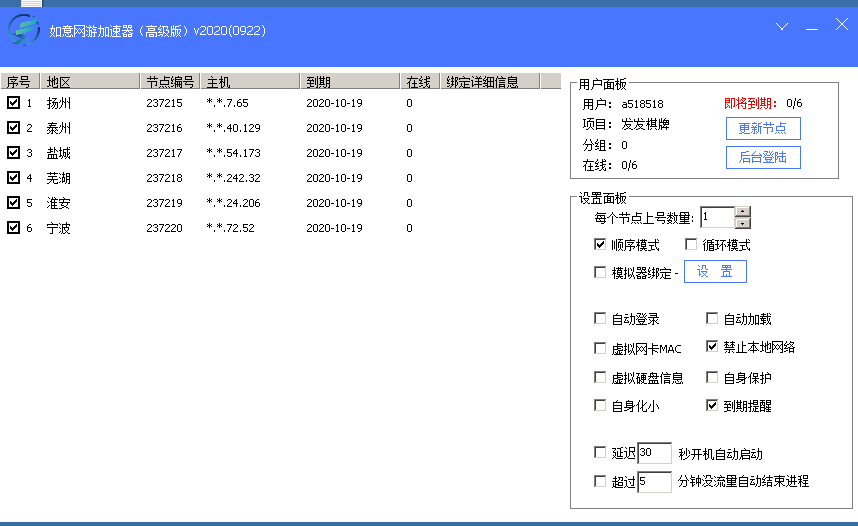The height and width of the screenshot is (526, 858).
Task: Uncheck the row 4 芜湖 node checkbox
Action: tap(13, 177)
